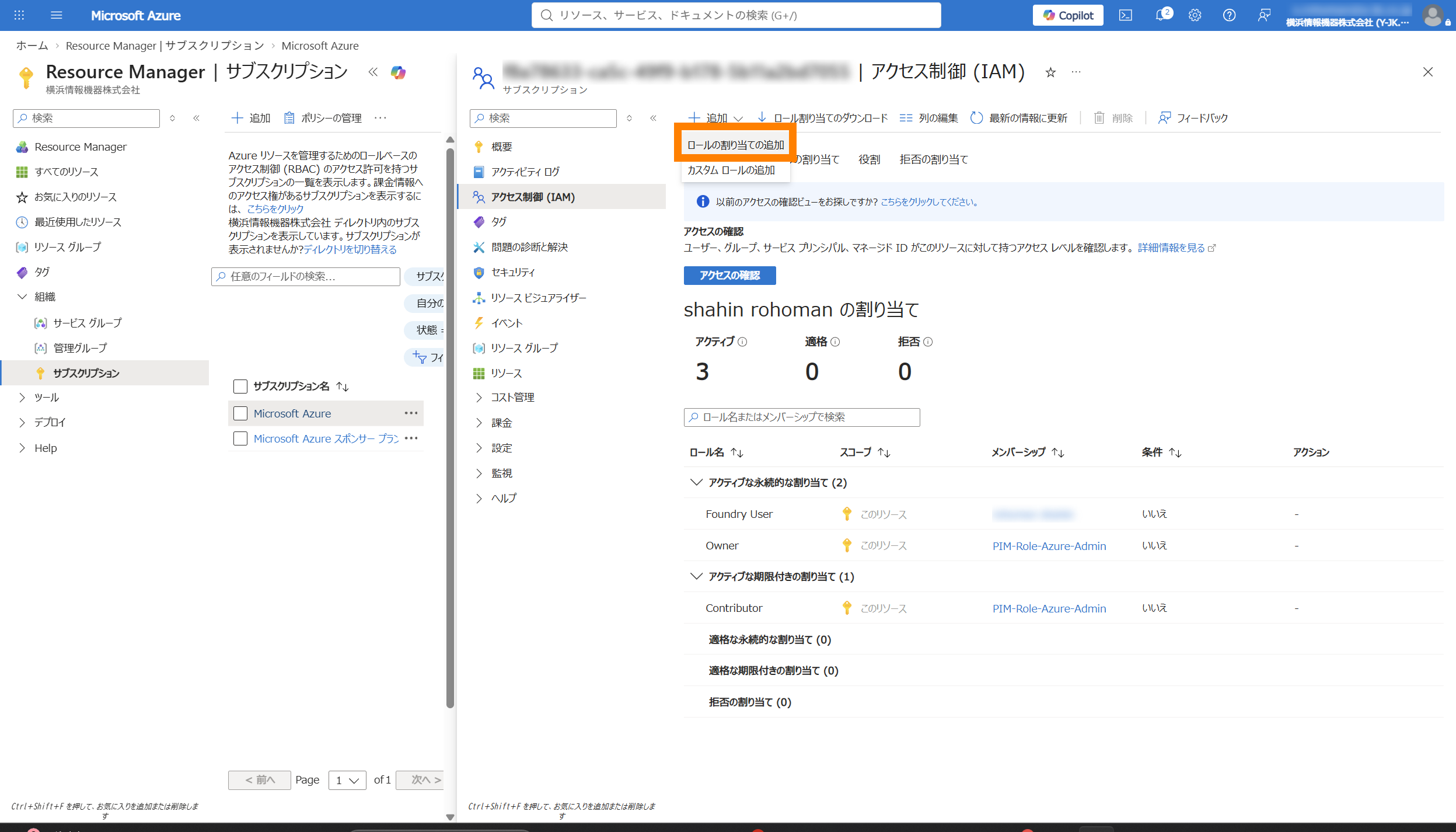Select カスタム ロールの追加 menu item
This screenshot has height=832, width=1456.
(736, 170)
